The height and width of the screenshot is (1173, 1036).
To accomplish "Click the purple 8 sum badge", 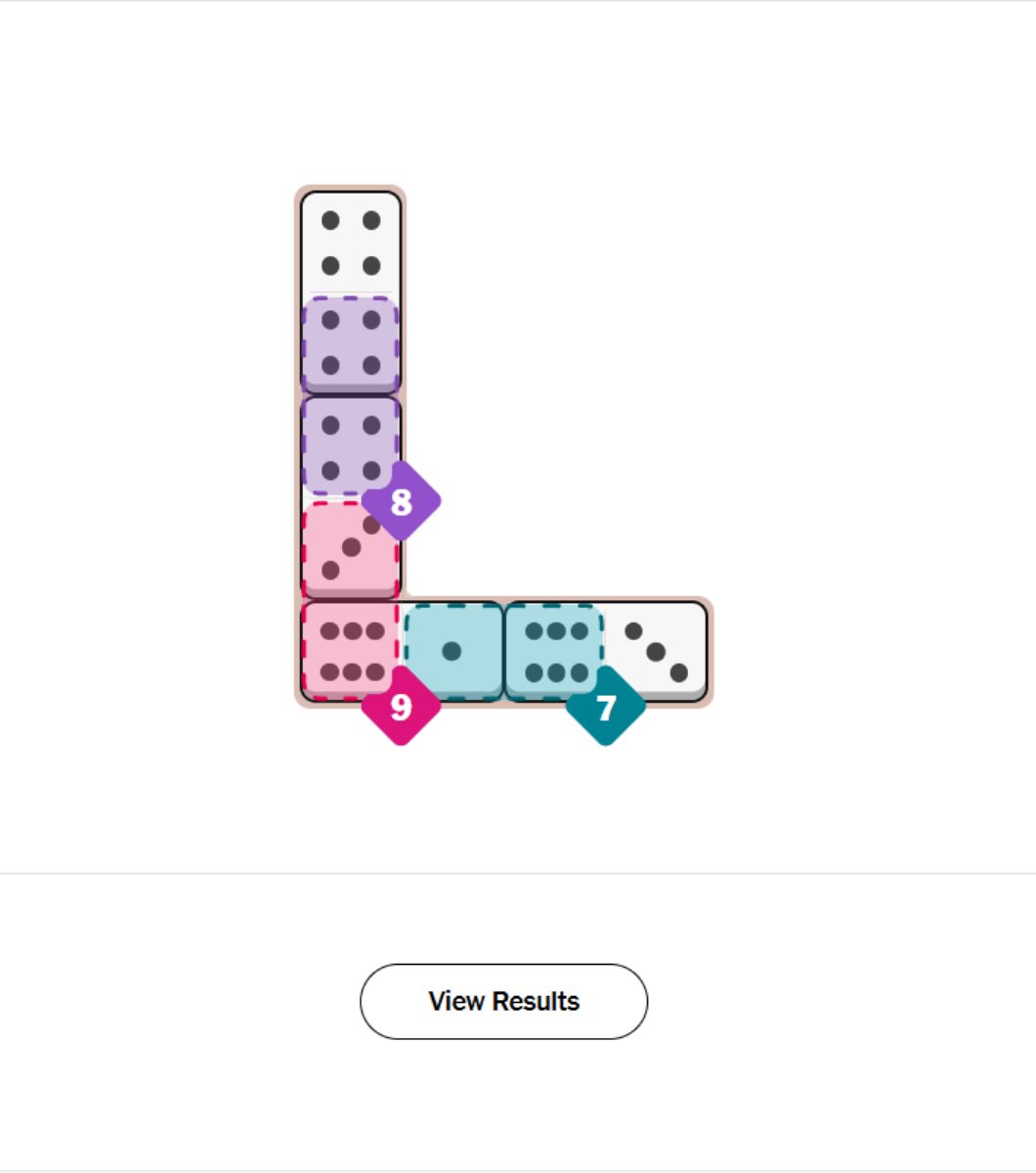I will [x=401, y=501].
